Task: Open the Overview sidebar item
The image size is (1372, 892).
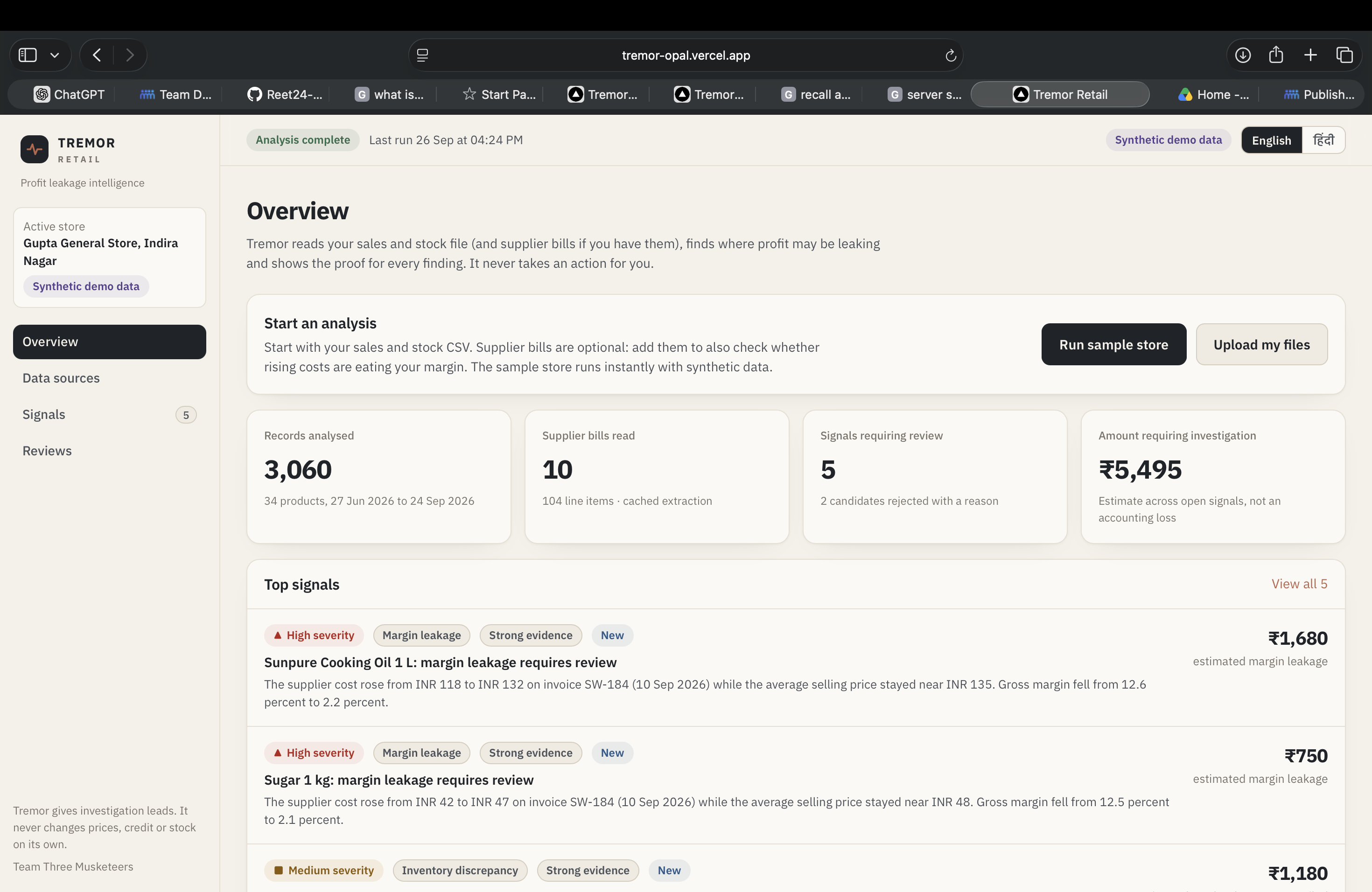Action: pyautogui.click(x=110, y=341)
